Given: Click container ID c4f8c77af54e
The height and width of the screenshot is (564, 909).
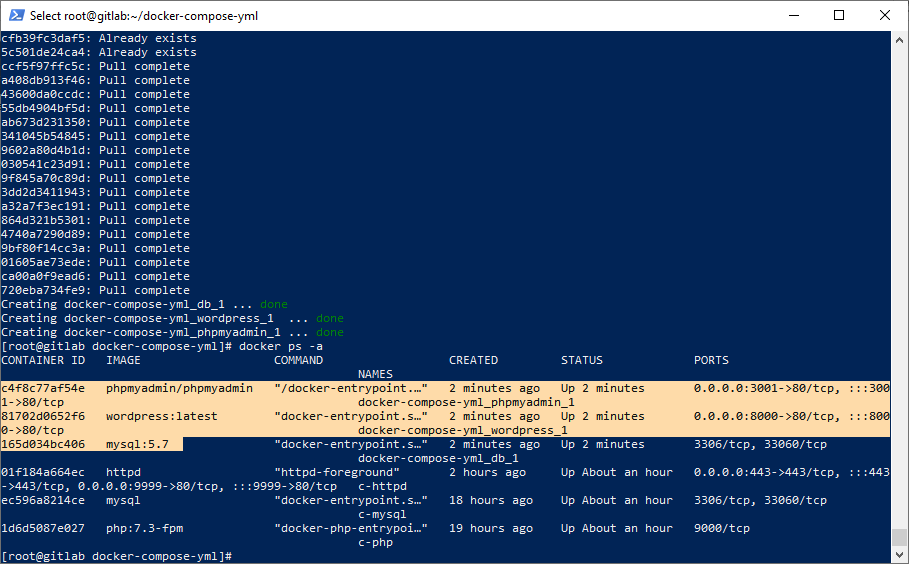Looking at the screenshot, I should pyautogui.click(x=43, y=388).
